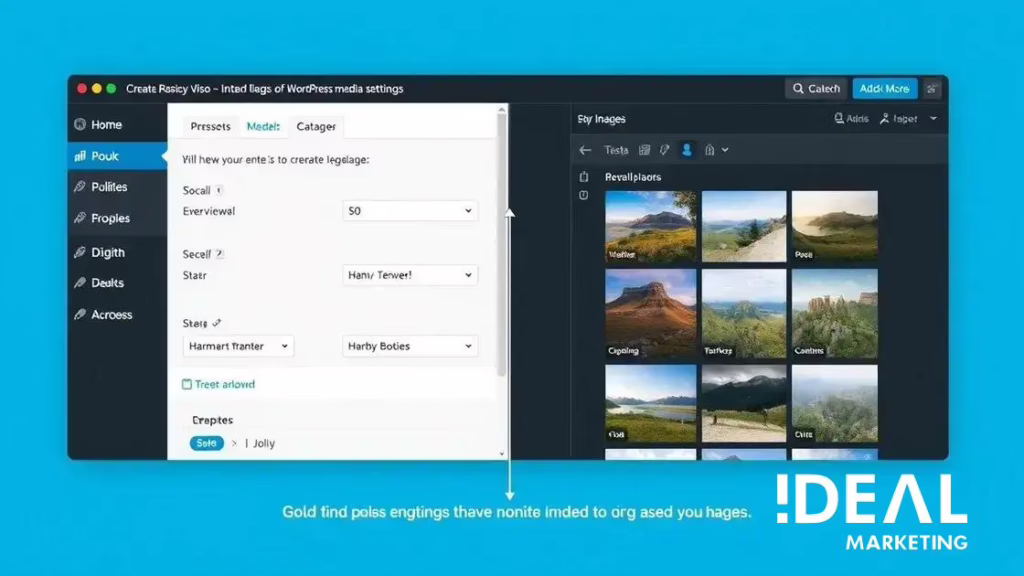This screenshot has height=576, width=1024.
Task: Select the first landscape thumbnail with tree
Action: click(x=650, y=226)
